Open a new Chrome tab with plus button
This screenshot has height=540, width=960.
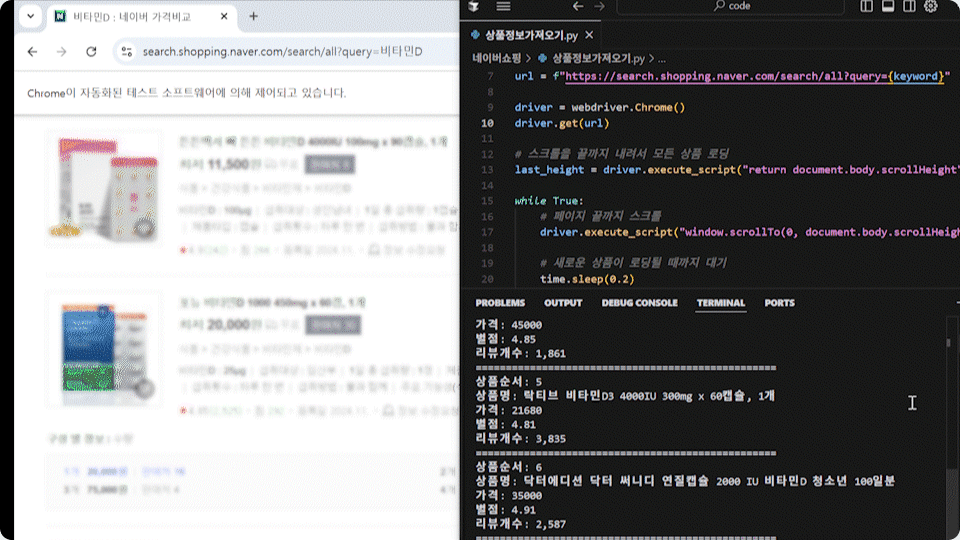click(253, 17)
